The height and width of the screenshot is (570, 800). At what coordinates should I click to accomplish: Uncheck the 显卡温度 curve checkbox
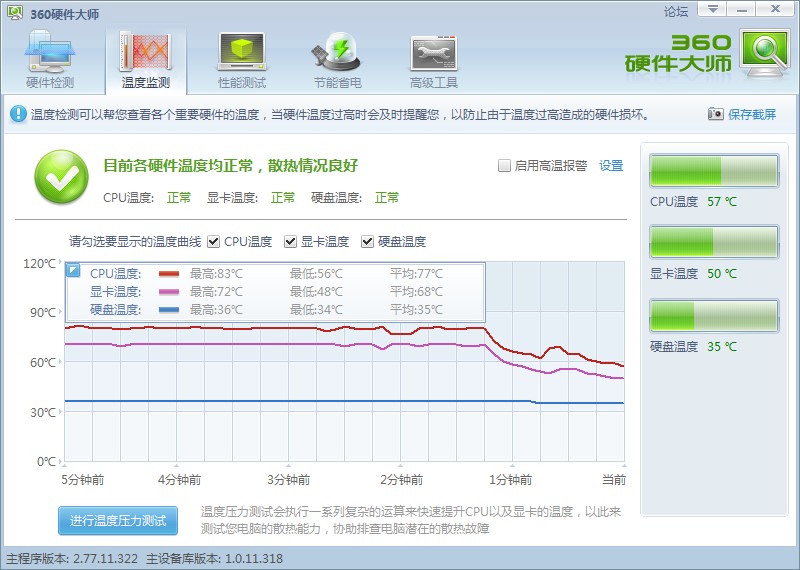(x=290, y=241)
